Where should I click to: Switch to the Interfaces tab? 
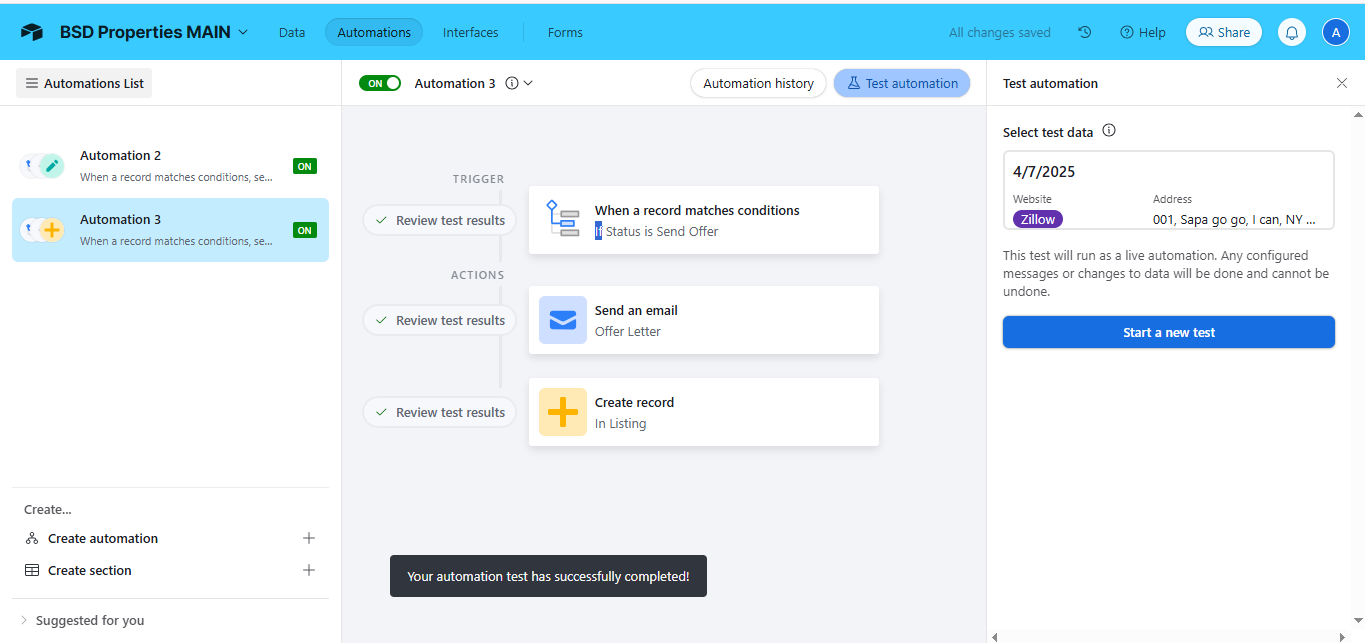click(x=471, y=32)
